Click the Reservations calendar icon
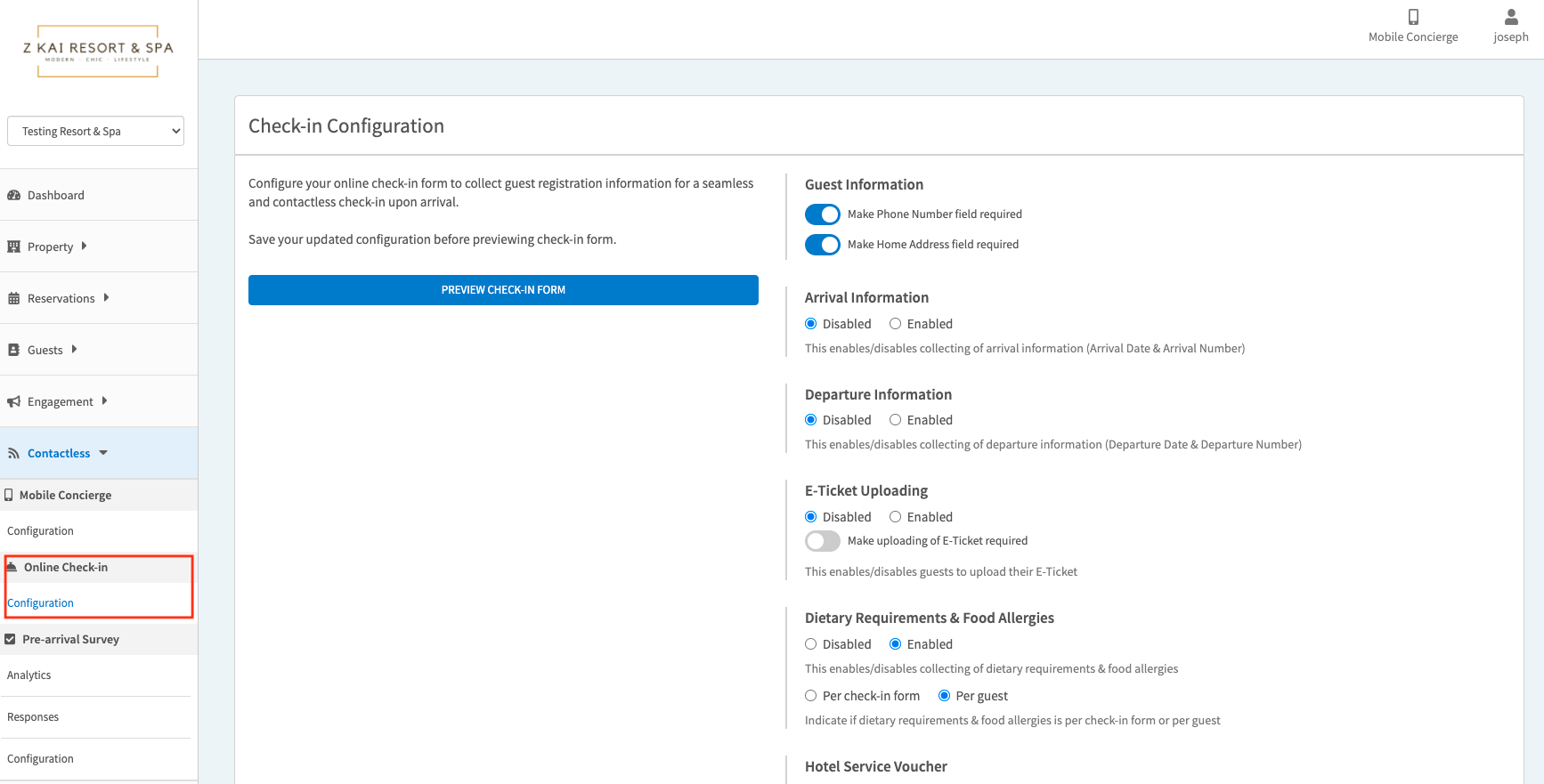 tap(13, 299)
